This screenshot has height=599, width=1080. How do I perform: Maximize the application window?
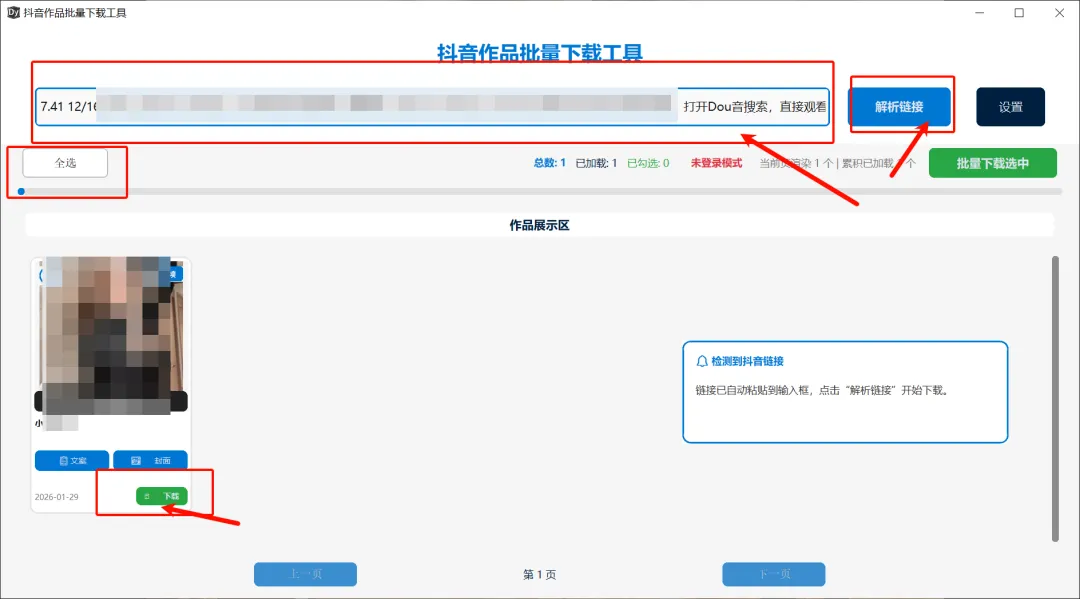tap(1019, 12)
